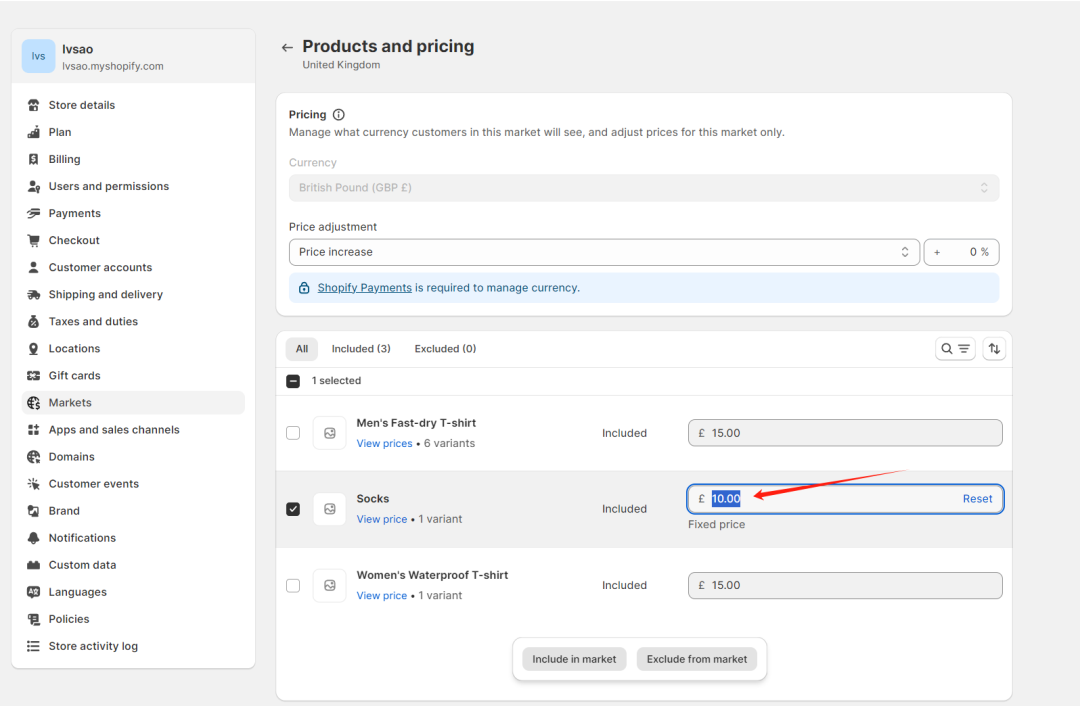Click the Socks product image placeholder

(329, 509)
